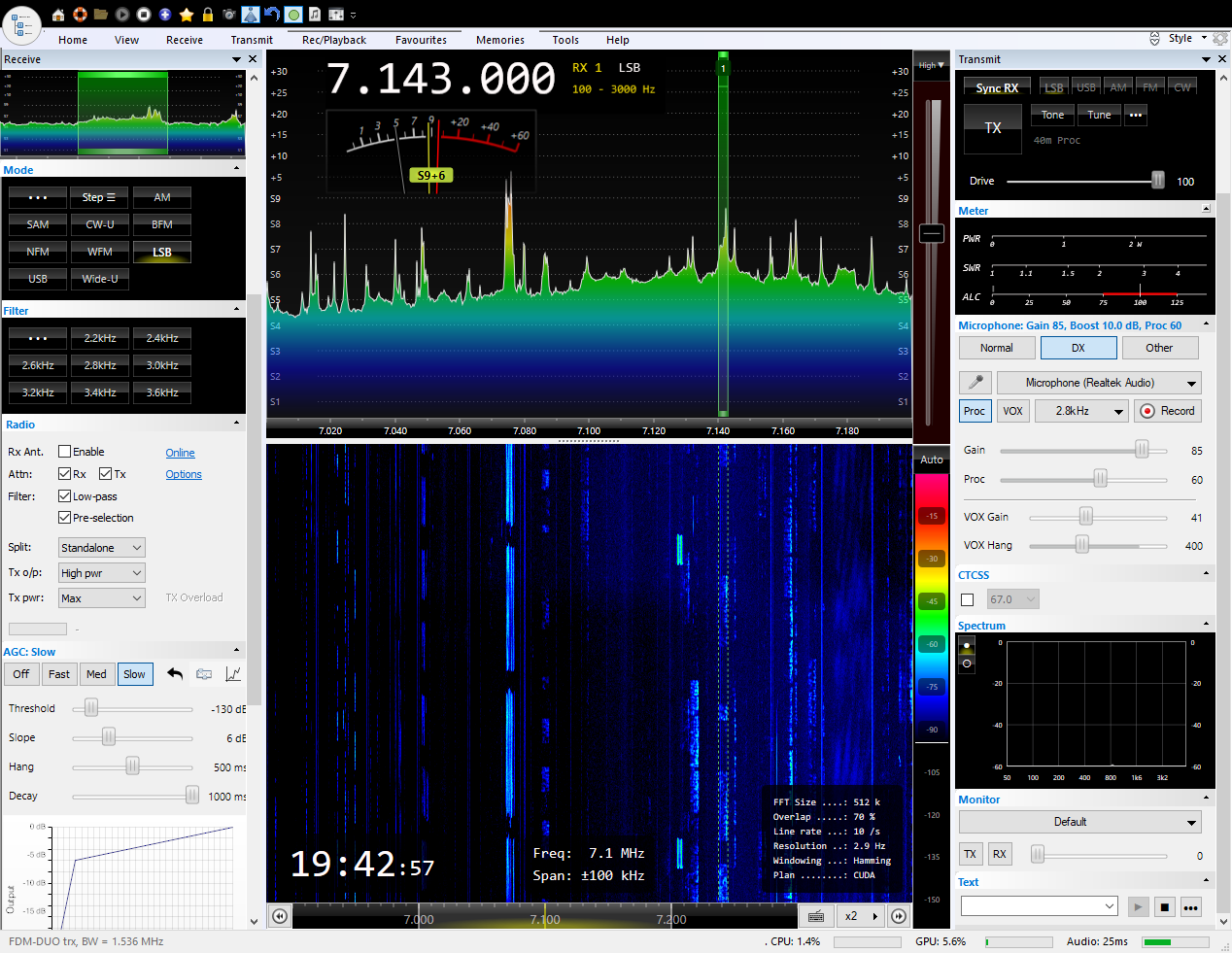Select the USB mode button
The height and width of the screenshot is (953, 1232).
[38, 279]
